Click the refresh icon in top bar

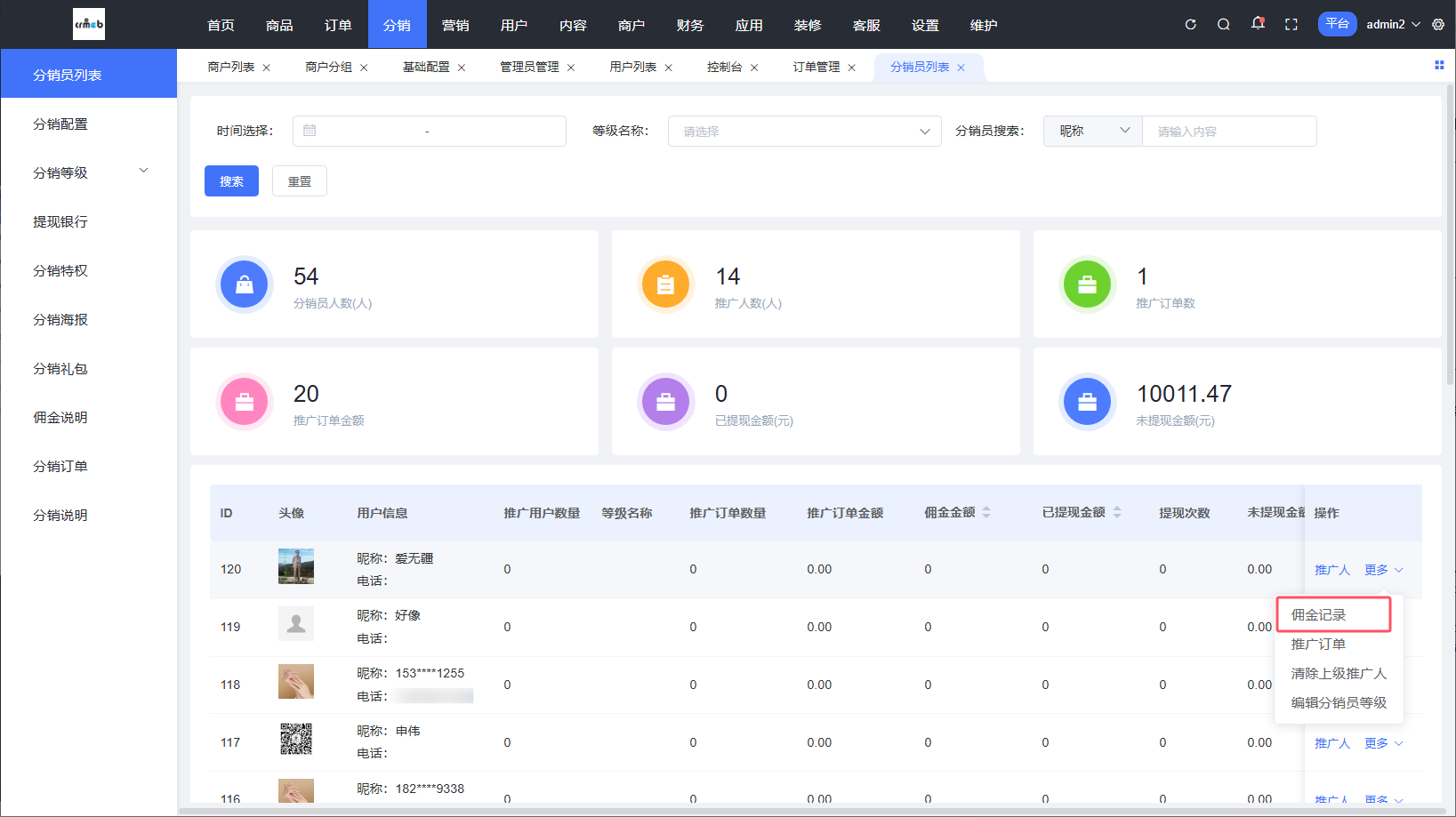coord(1190,24)
